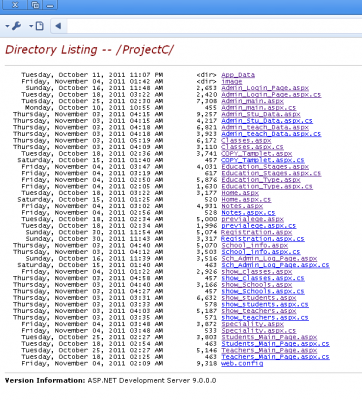The height and width of the screenshot is (400, 362).
Task: Open the page icon dropdown arrow
Action: coord(31,26)
